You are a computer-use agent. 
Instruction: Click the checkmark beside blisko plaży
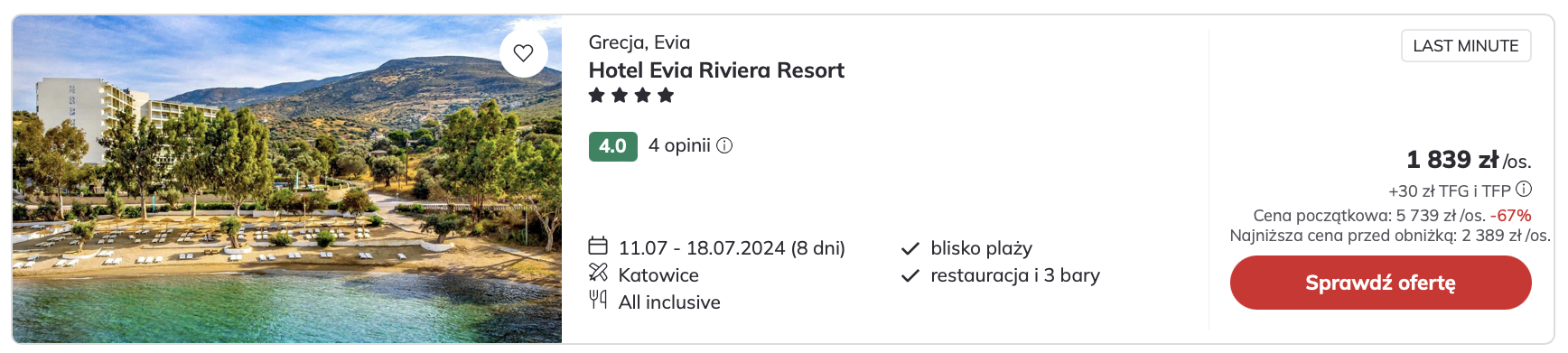910,248
